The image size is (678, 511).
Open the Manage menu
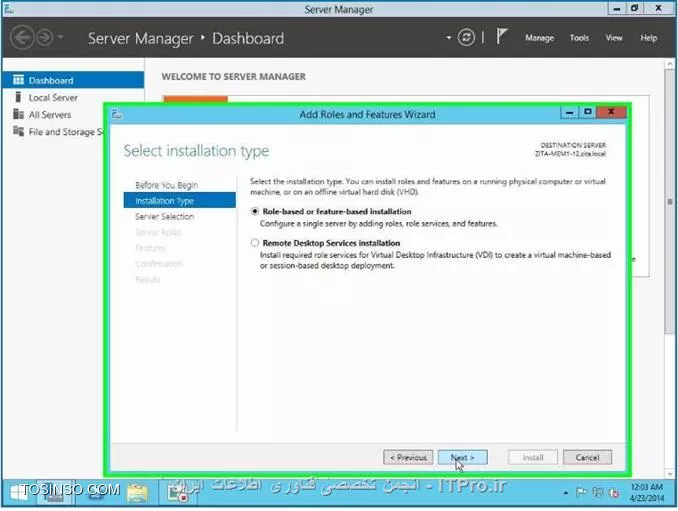(539, 38)
